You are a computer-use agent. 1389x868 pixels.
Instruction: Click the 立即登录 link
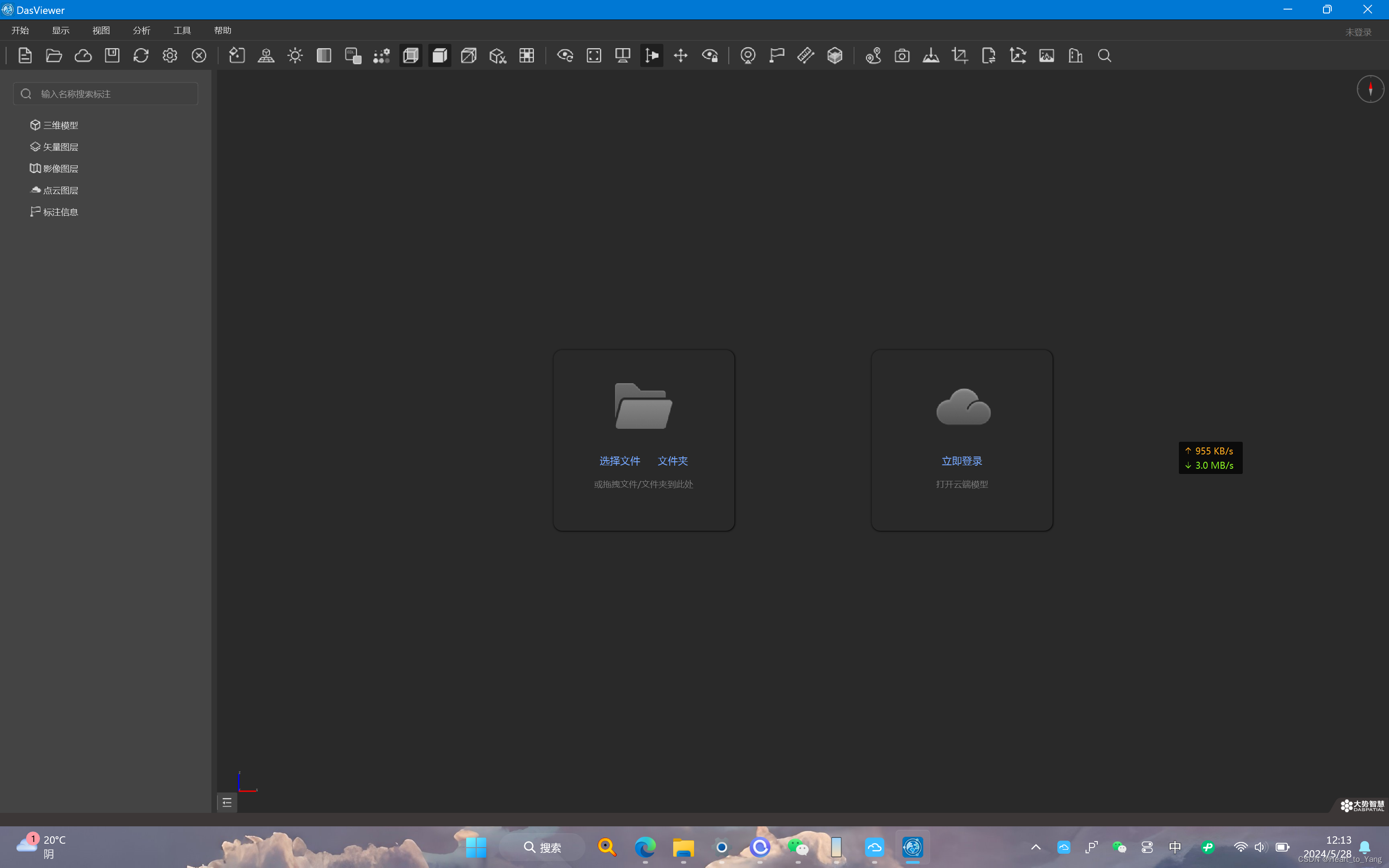[961, 461]
